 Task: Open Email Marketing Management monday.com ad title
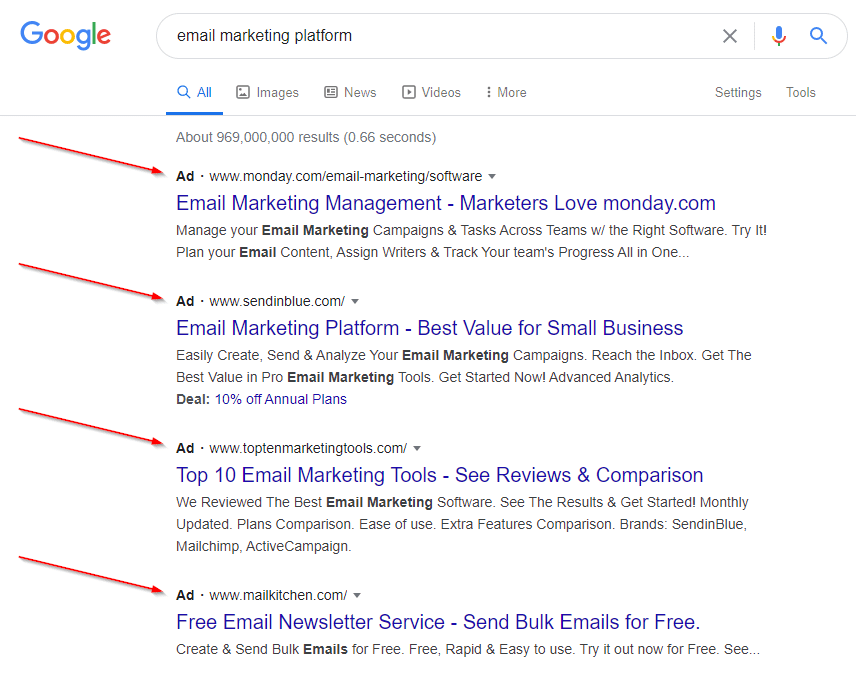click(x=445, y=203)
